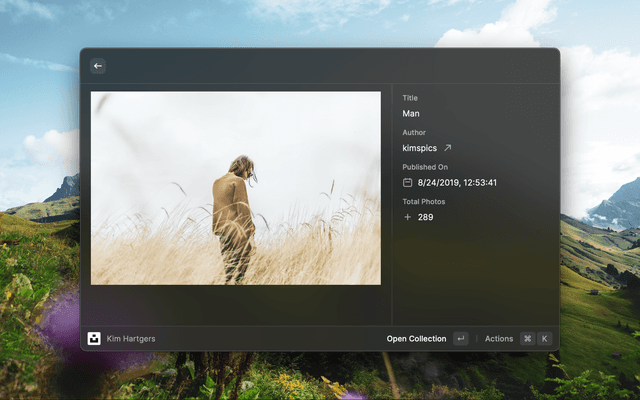The image size is (640, 400).
Task: Click the published date 8/24/2019, 12:53:41
Action: pyautogui.click(x=457, y=183)
